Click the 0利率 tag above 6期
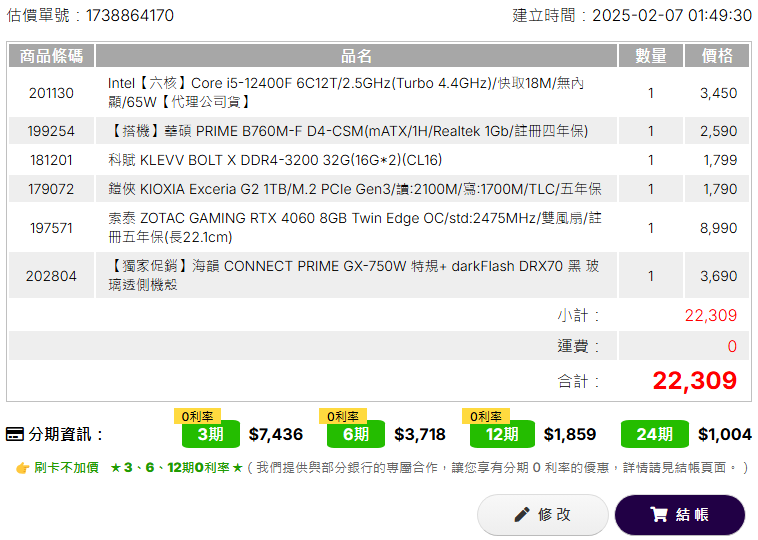Screen dimensions: 758x540 [343, 416]
